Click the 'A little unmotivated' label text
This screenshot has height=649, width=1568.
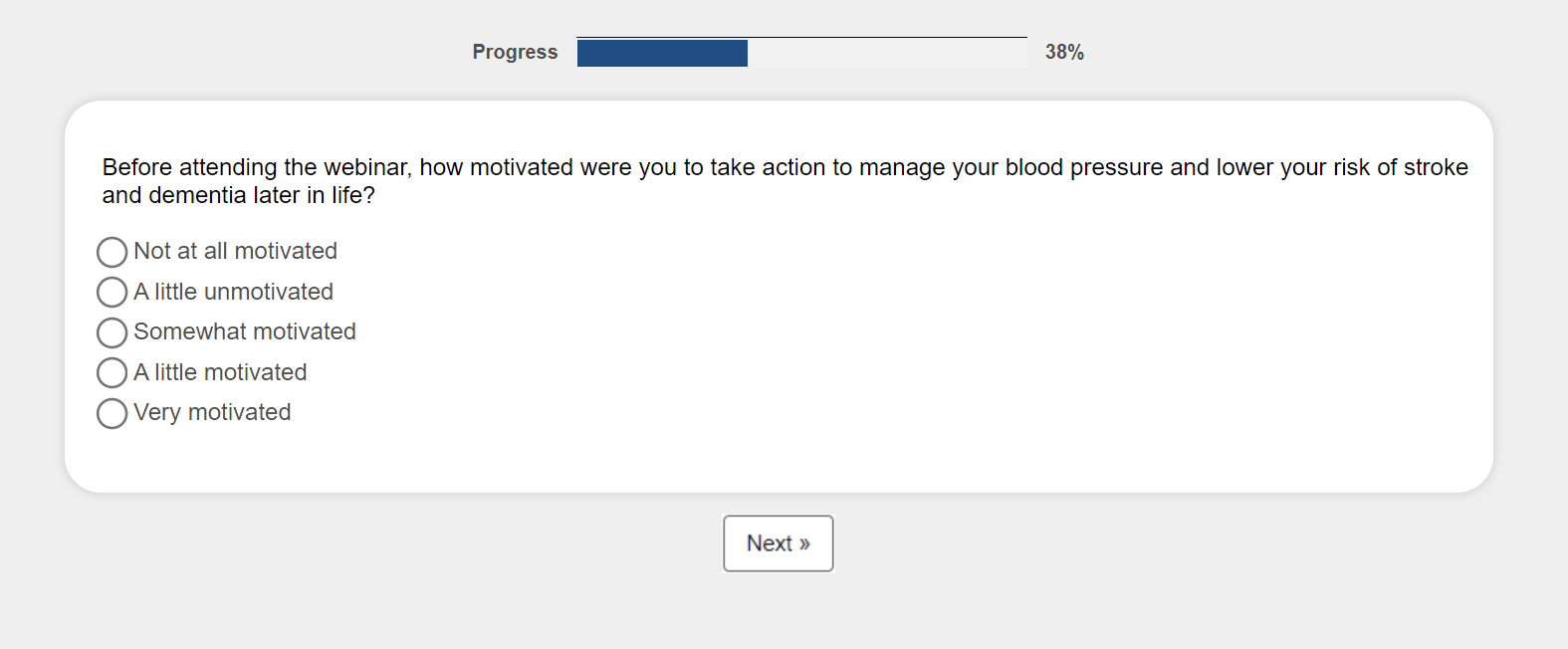[x=233, y=292]
